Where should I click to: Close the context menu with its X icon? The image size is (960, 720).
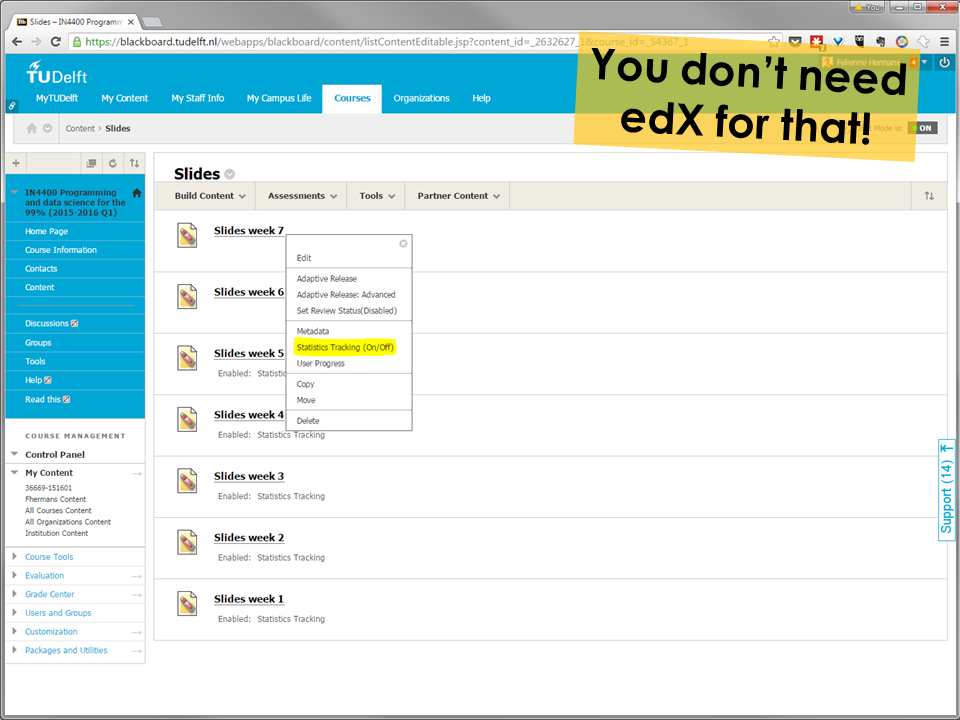(403, 243)
